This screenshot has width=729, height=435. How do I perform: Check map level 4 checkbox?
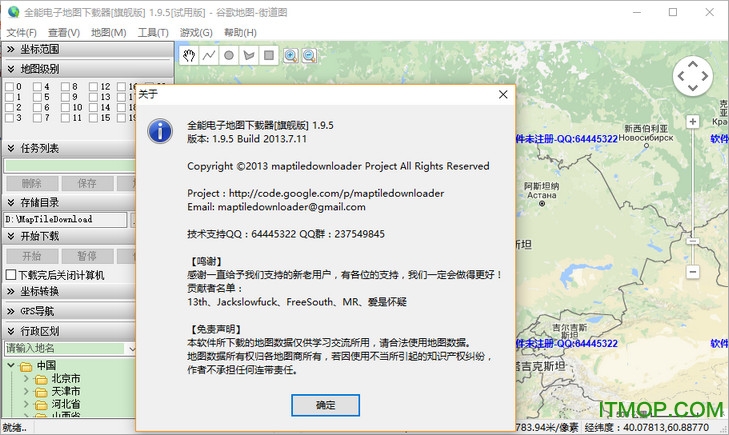(37, 86)
